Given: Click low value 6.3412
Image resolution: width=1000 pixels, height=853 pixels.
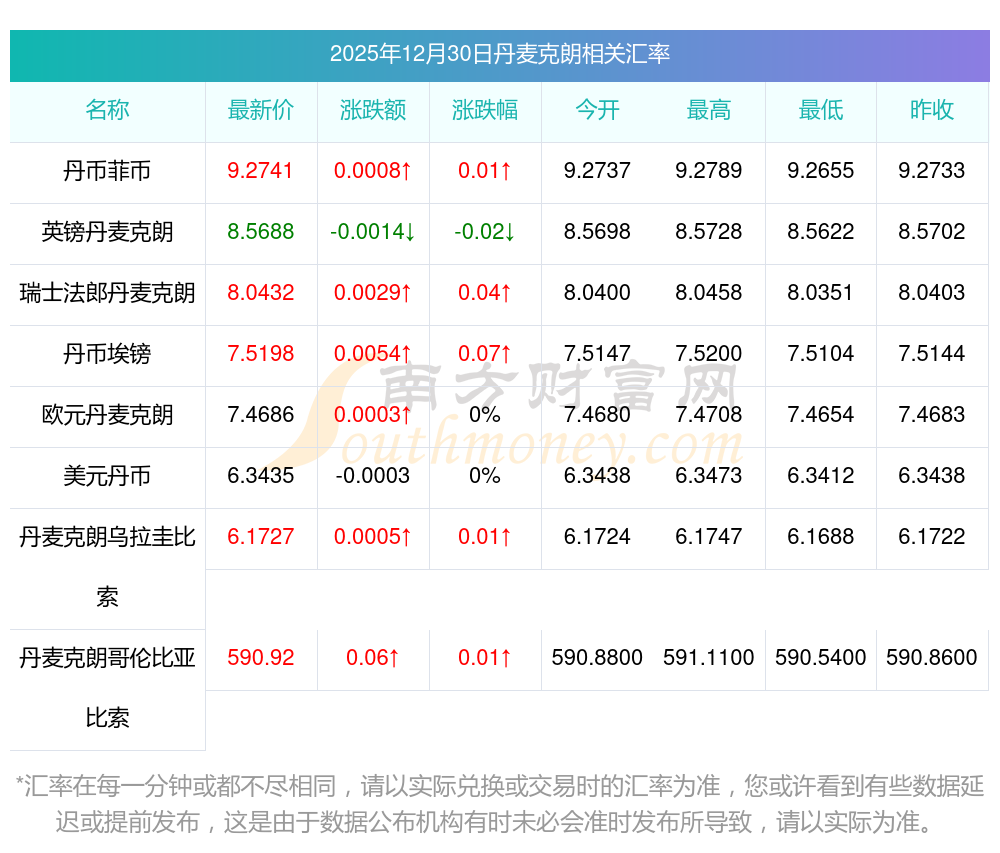Looking at the screenshot, I should 820,476.
